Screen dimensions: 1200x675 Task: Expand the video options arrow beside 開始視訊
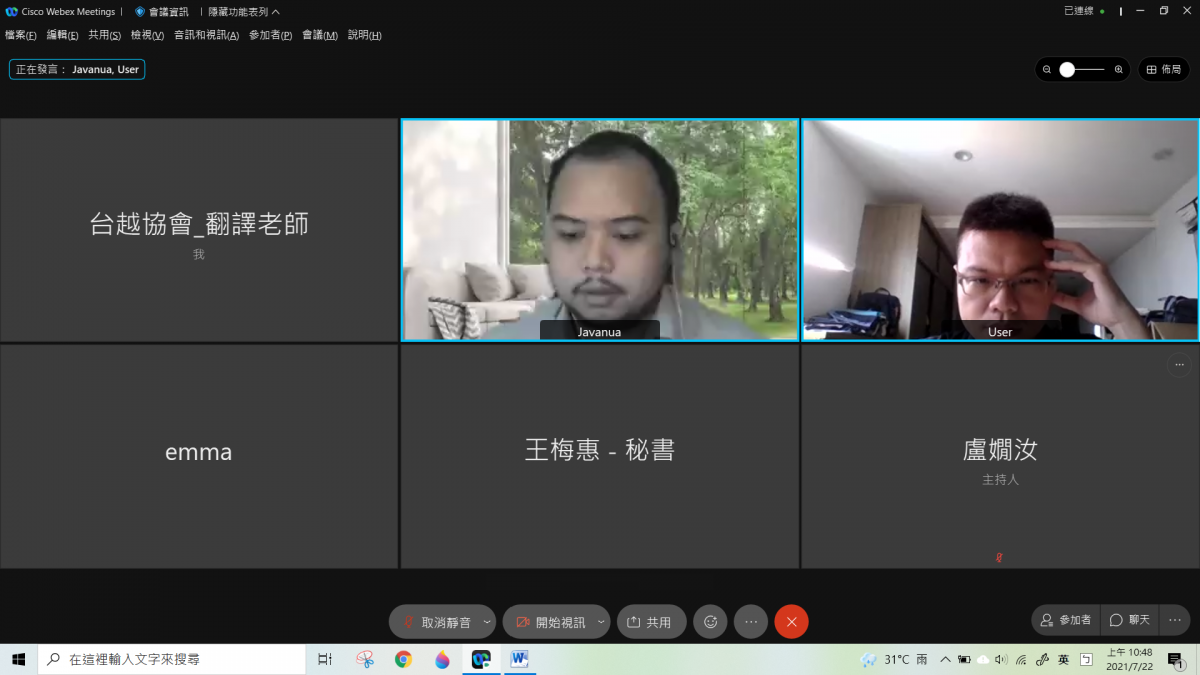tap(601, 622)
